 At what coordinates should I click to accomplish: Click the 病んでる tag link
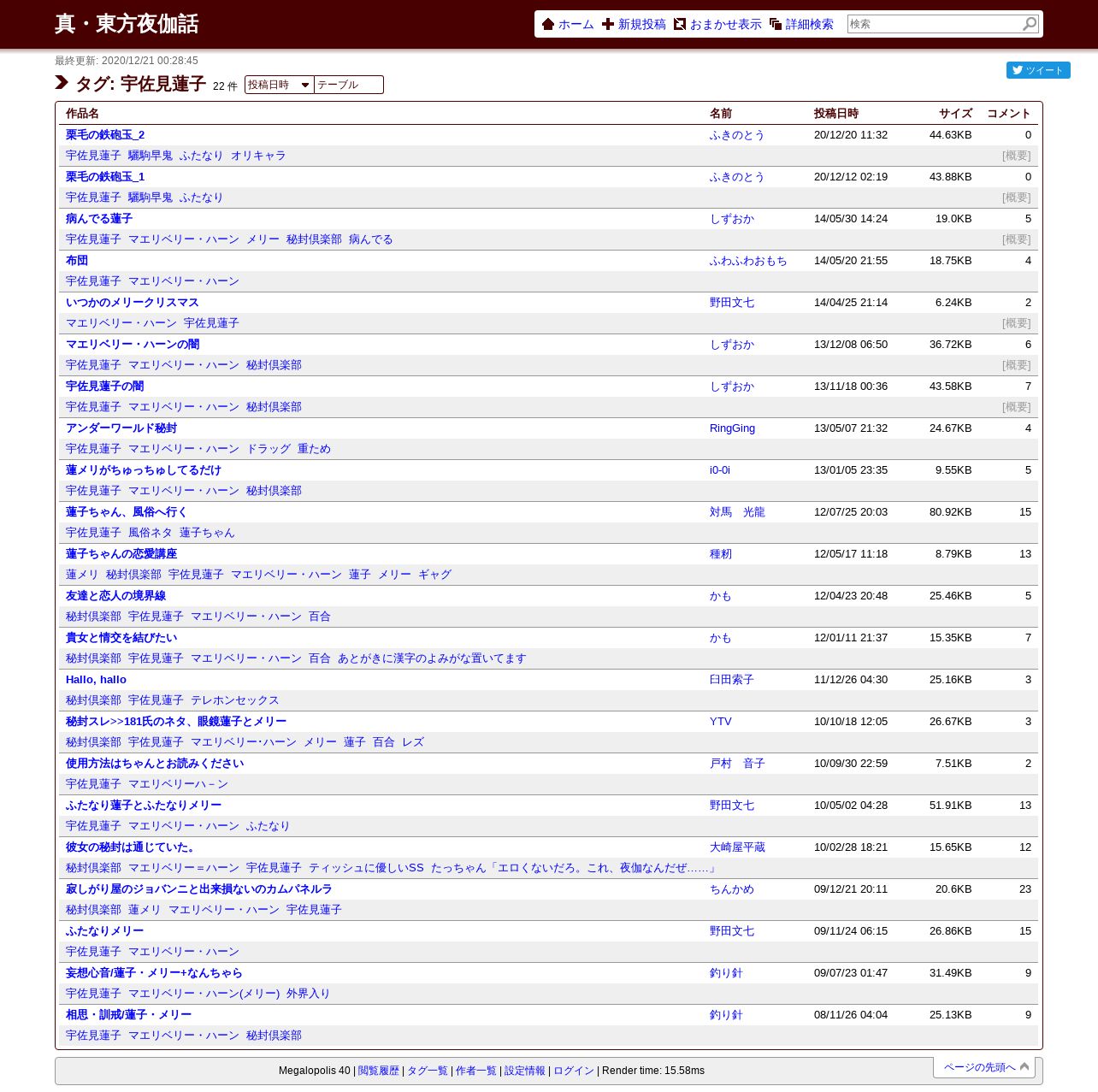(x=371, y=239)
